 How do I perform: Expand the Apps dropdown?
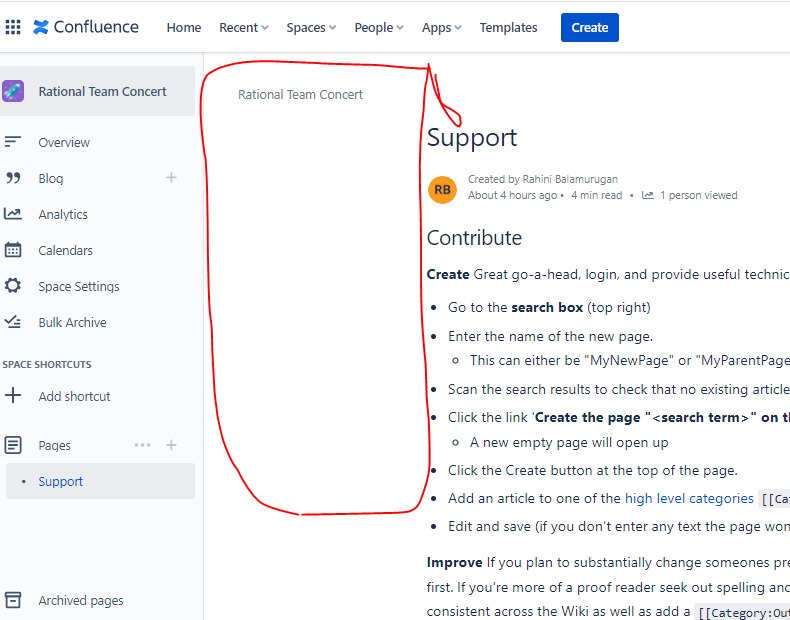pyautogui.click(x=441, y=27)
